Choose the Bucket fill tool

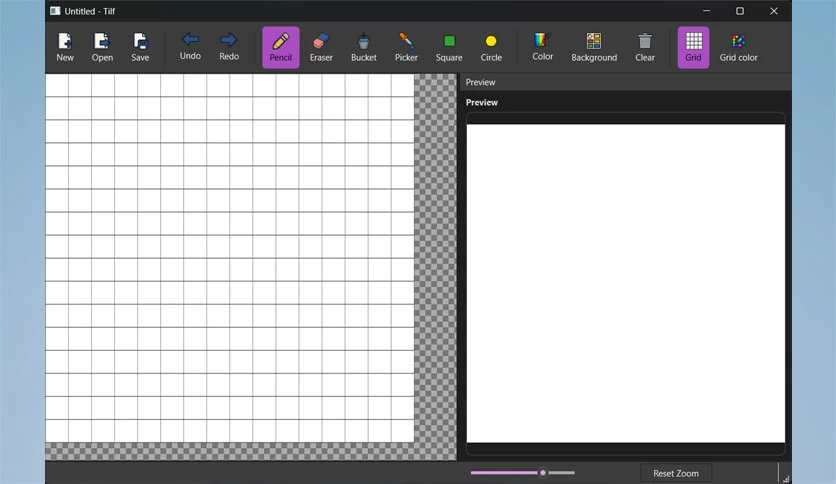pyautogui.click(x=364, y=47)
